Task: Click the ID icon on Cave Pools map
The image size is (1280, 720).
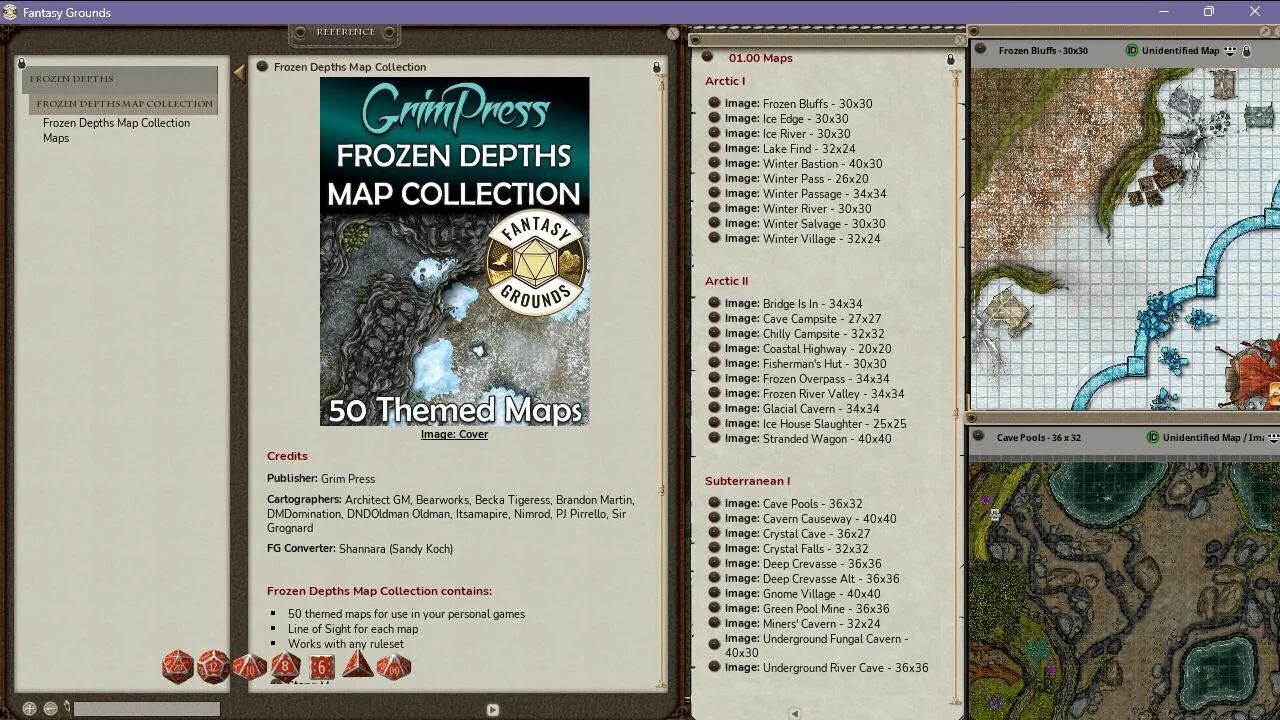Action: 1152,437
